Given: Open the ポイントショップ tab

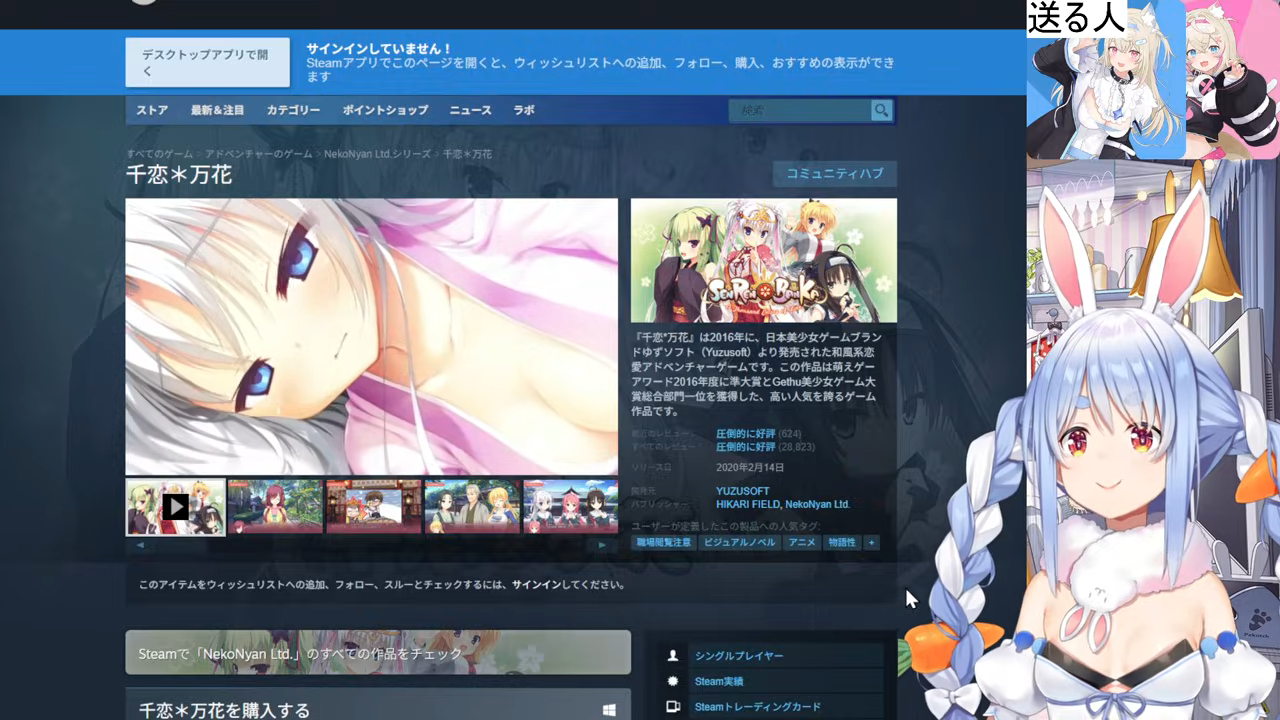Looking at the screenshot, I should (385, 110).
